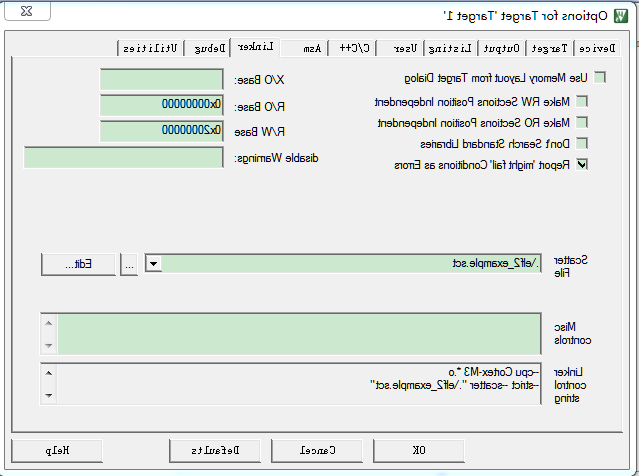Screen dimensions: 639x476
Task: Click Misc controls scroll up arrow
Action: point(48,324)
